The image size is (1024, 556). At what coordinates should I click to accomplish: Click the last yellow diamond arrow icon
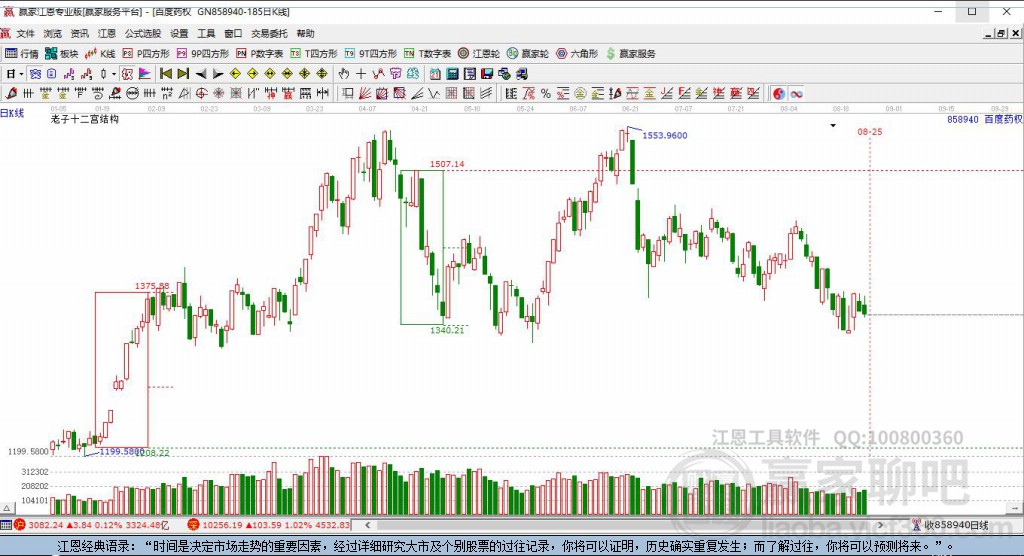(322, 74)
